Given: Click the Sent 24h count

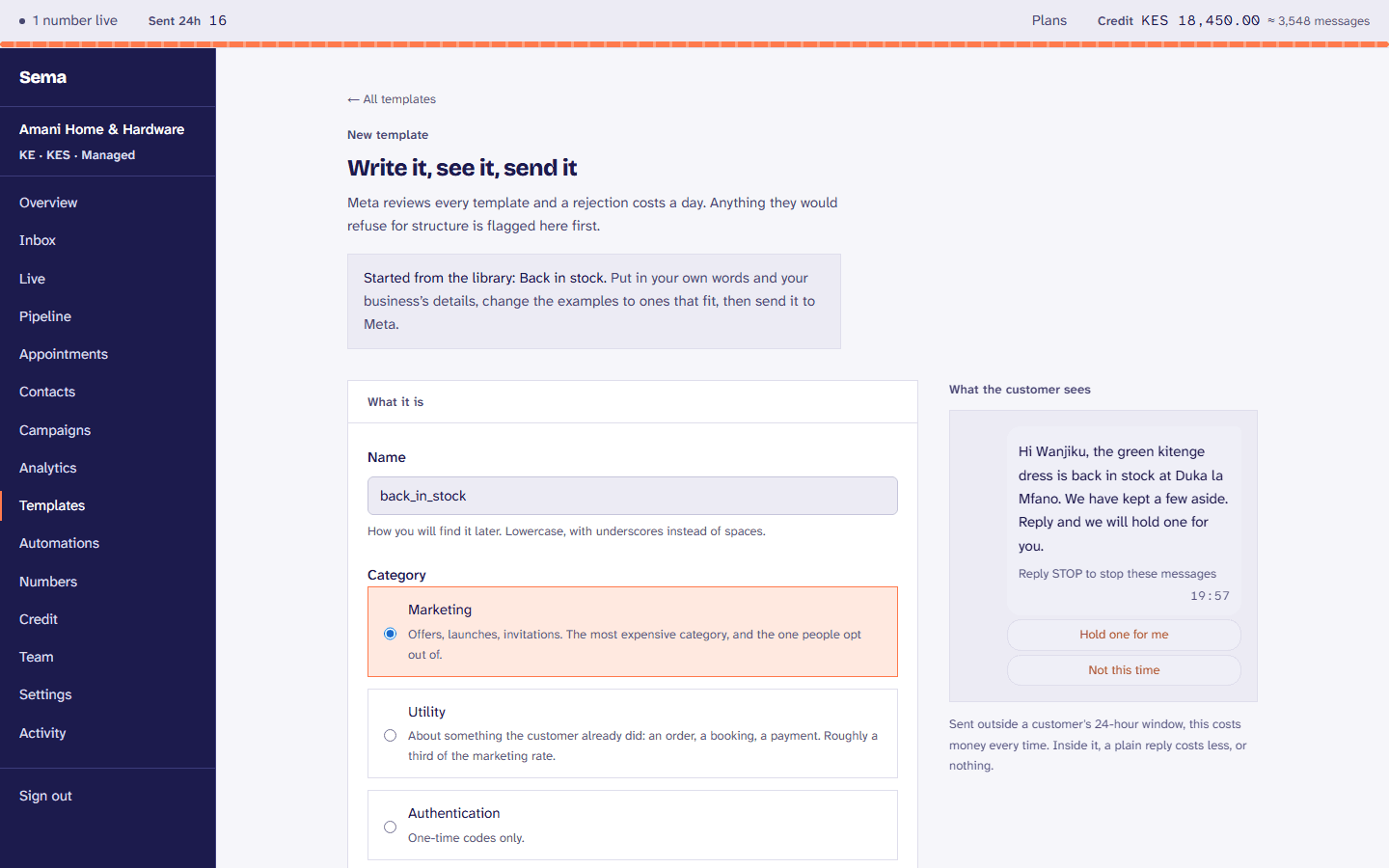Looking at the screenshot, I should [x=187, y=20].
